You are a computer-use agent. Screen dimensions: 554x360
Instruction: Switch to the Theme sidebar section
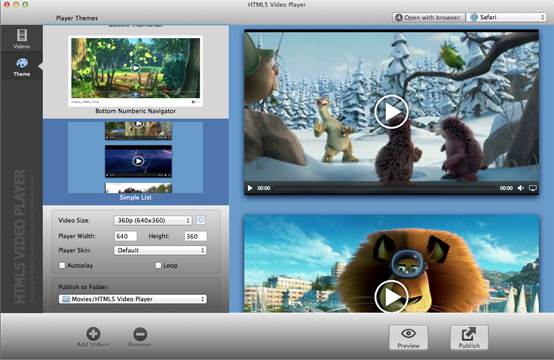coord(22,67)
